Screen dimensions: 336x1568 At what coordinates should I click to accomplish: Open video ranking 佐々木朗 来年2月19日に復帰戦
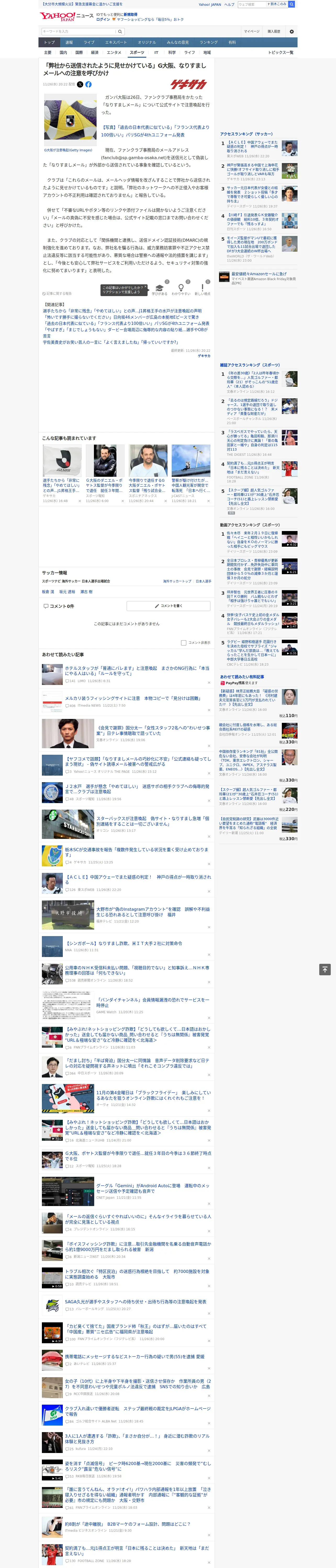tap(253, 540)
